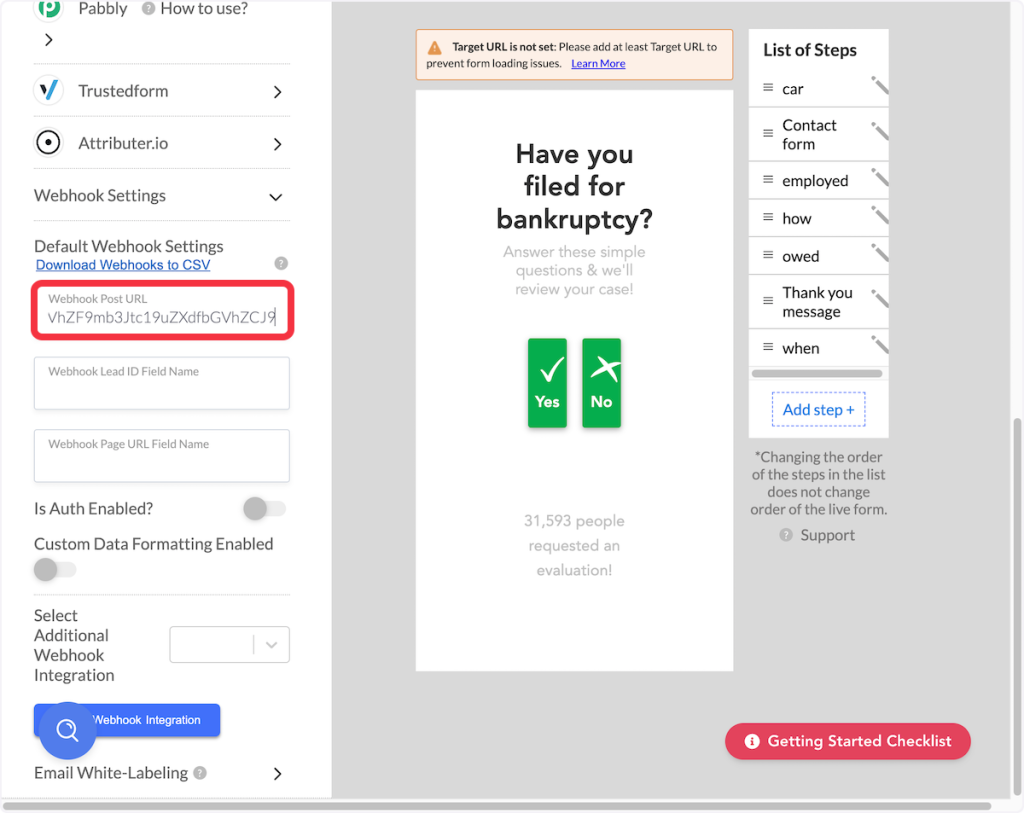The width and height of the screenshot is (1024, 813).
Task: Click the blue search magnifier bubble
Action: (x=68, y=731)
